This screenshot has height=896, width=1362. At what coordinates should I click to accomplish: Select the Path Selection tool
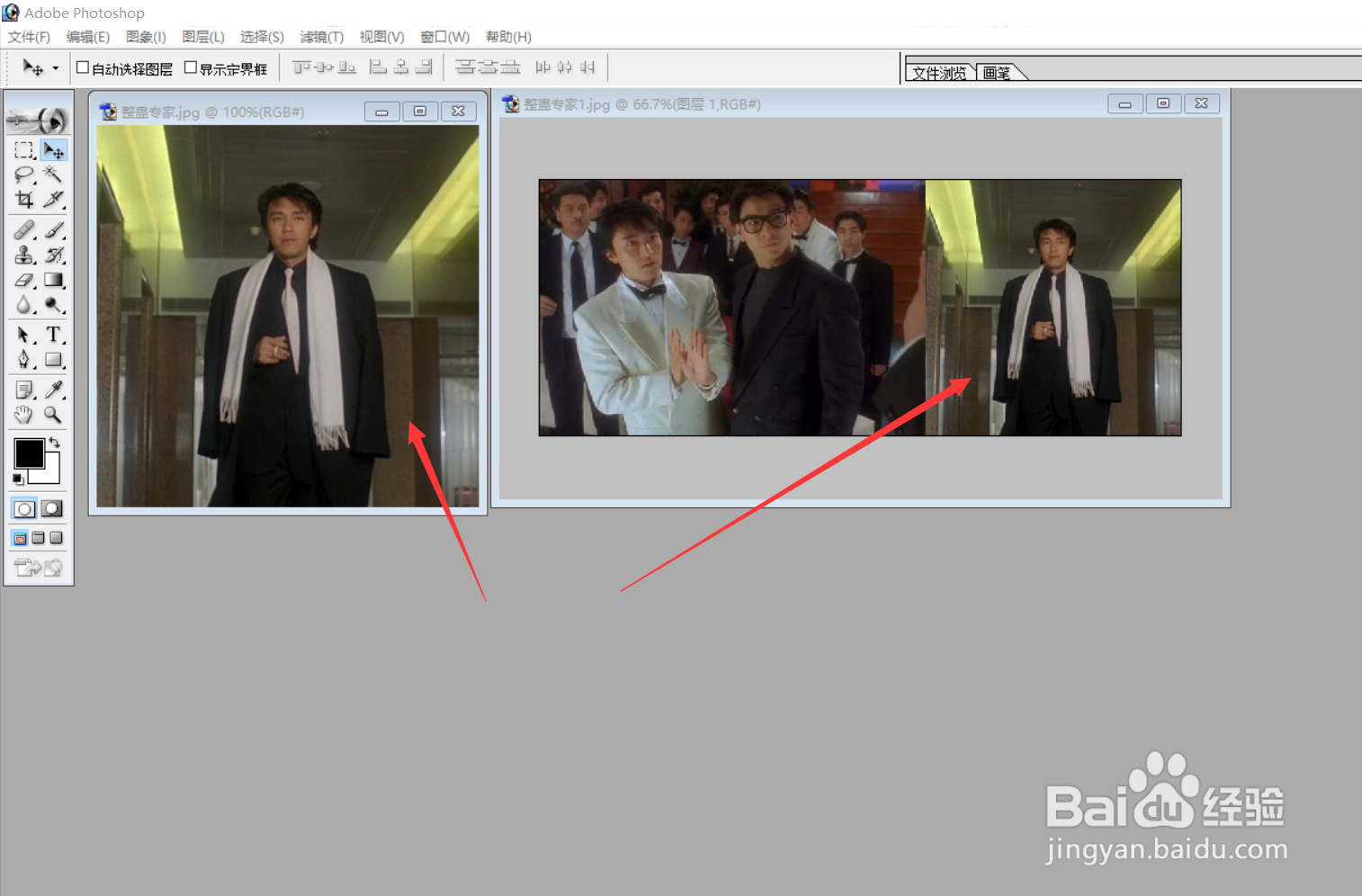point(24,335)
